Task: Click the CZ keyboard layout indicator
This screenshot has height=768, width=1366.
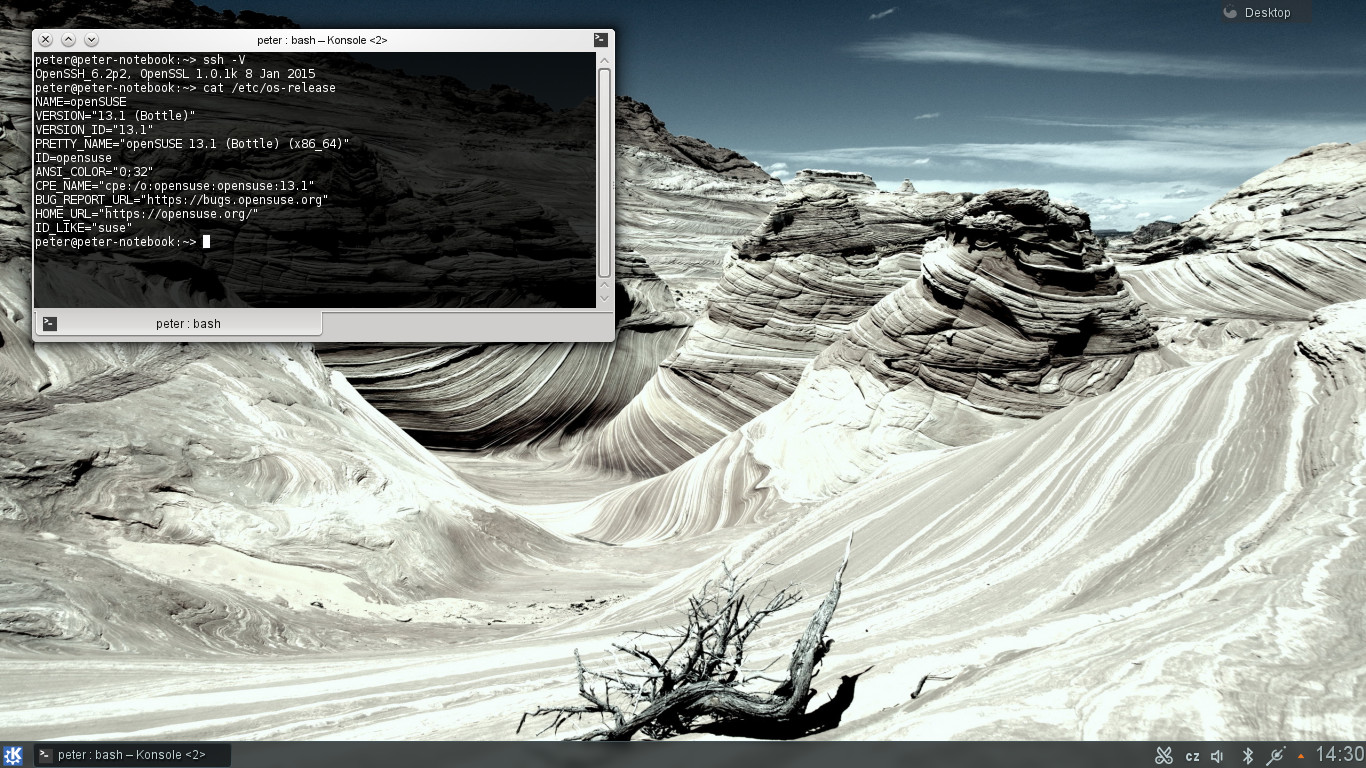Action: [x=1192, y=756]
